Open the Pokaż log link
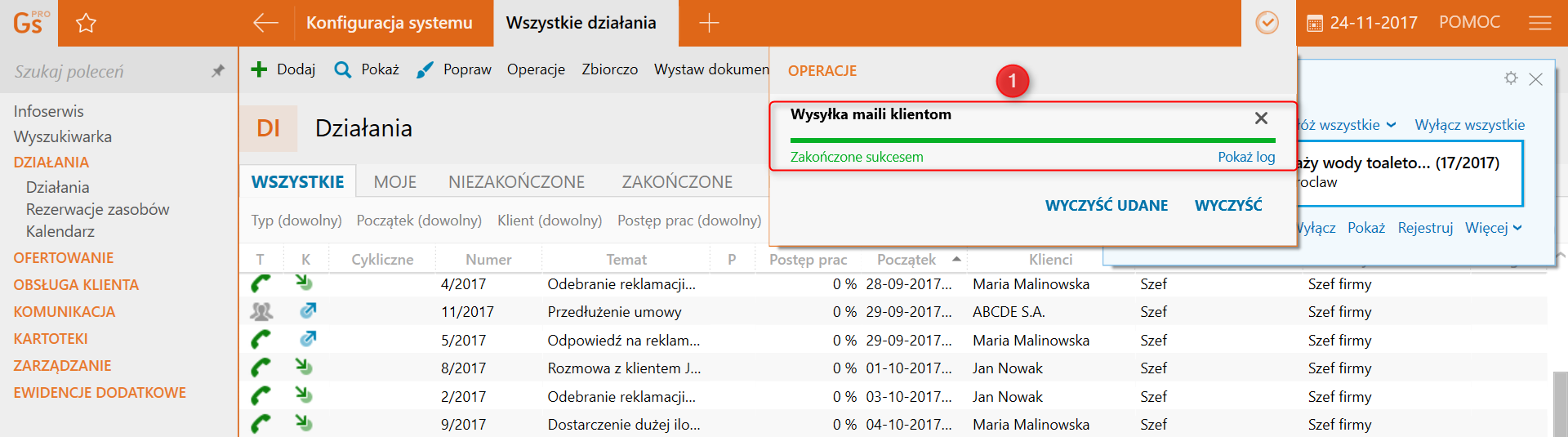 (1246, 157)
